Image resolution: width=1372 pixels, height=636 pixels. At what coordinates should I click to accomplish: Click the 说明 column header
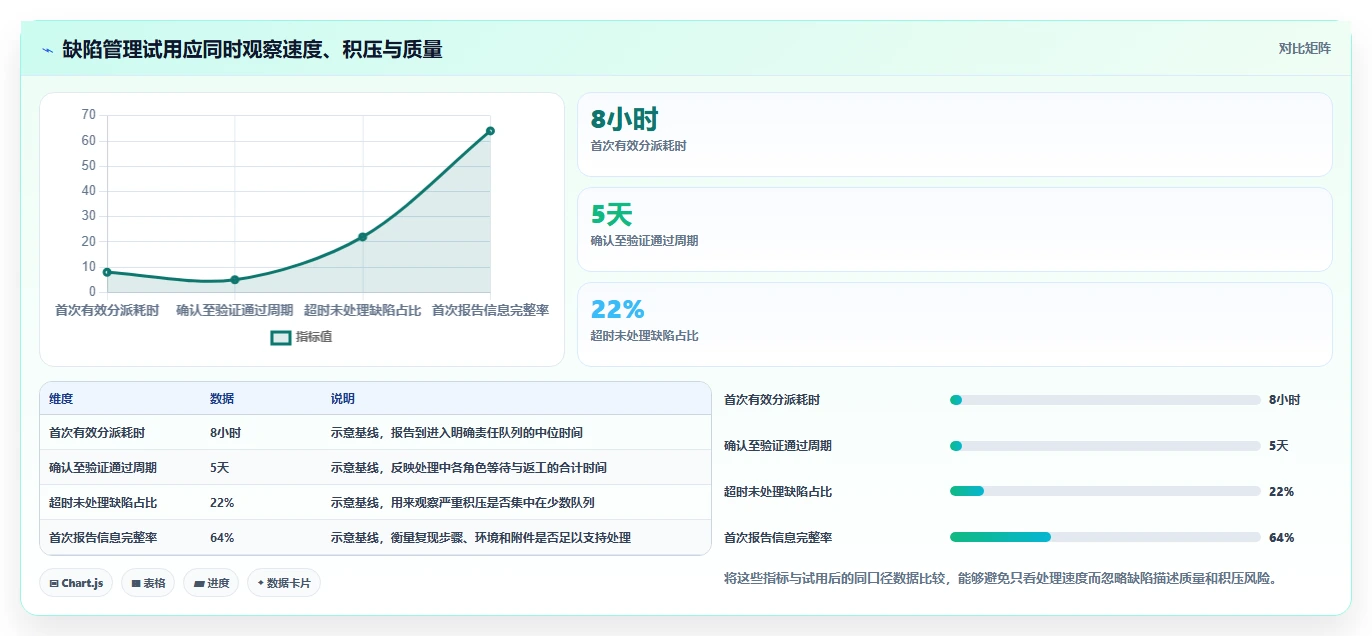coord(343,399)
